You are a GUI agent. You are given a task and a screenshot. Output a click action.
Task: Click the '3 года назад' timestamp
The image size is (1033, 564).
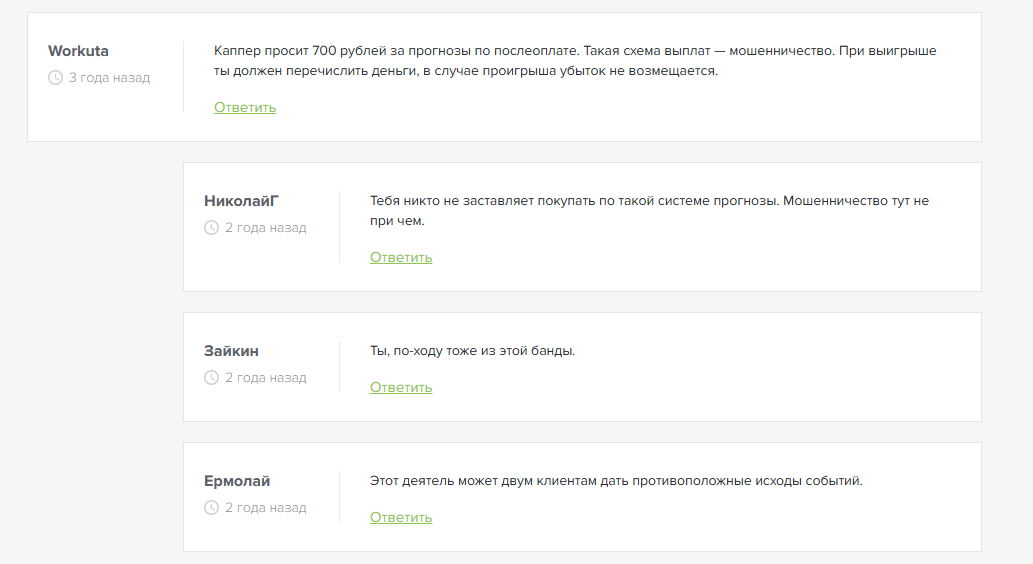click(109, 78)
